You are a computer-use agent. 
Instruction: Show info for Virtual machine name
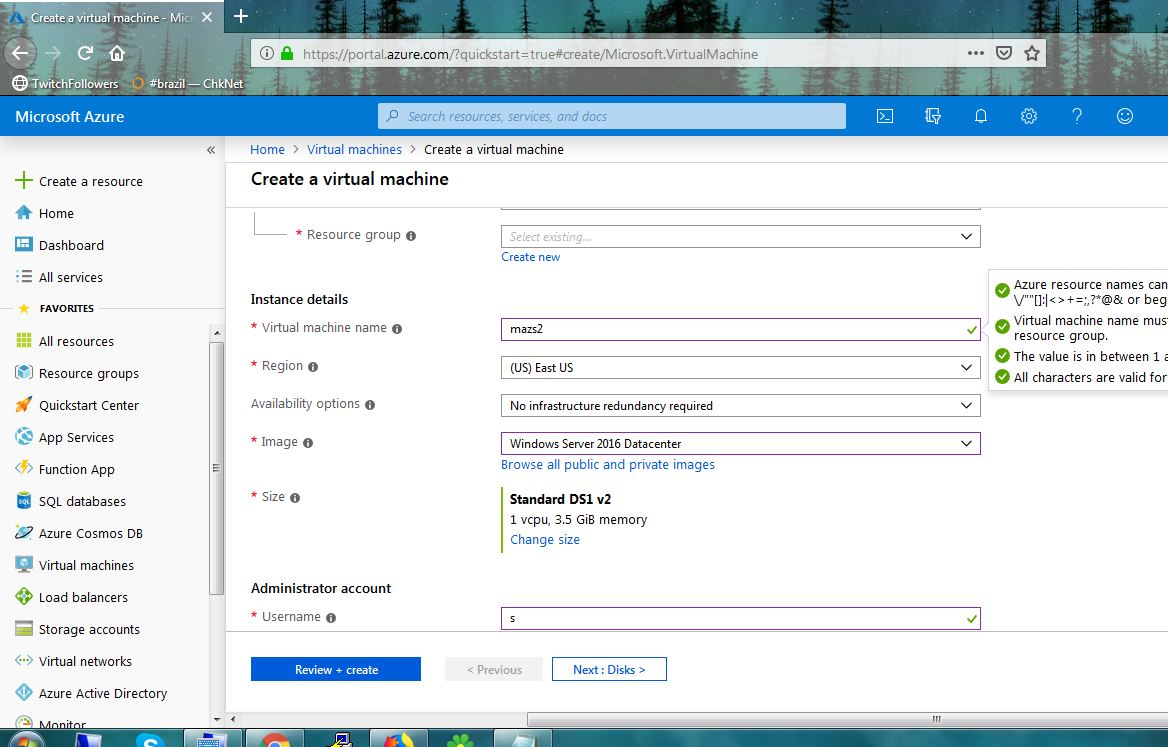pyautogui.click(x=397, y=329)
